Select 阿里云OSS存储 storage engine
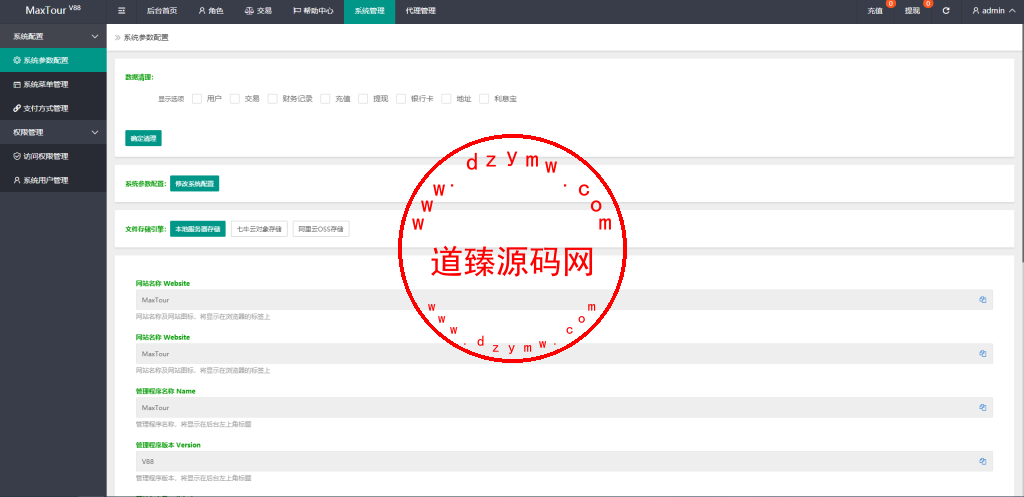Image resolution: width=1024 pixels, height=497 pixels. click(x=321, y=229)
